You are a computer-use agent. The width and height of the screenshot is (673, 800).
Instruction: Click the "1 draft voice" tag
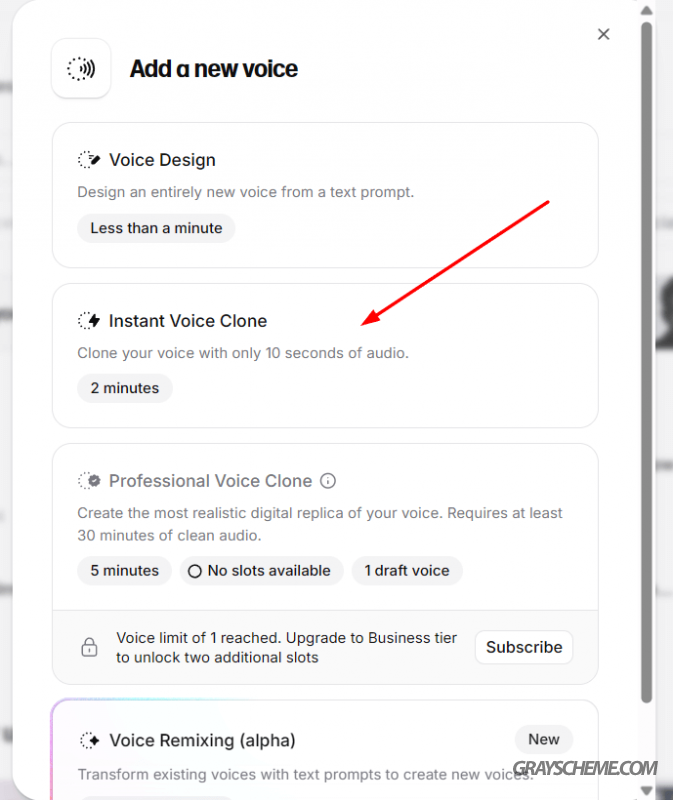coord(407,571)
